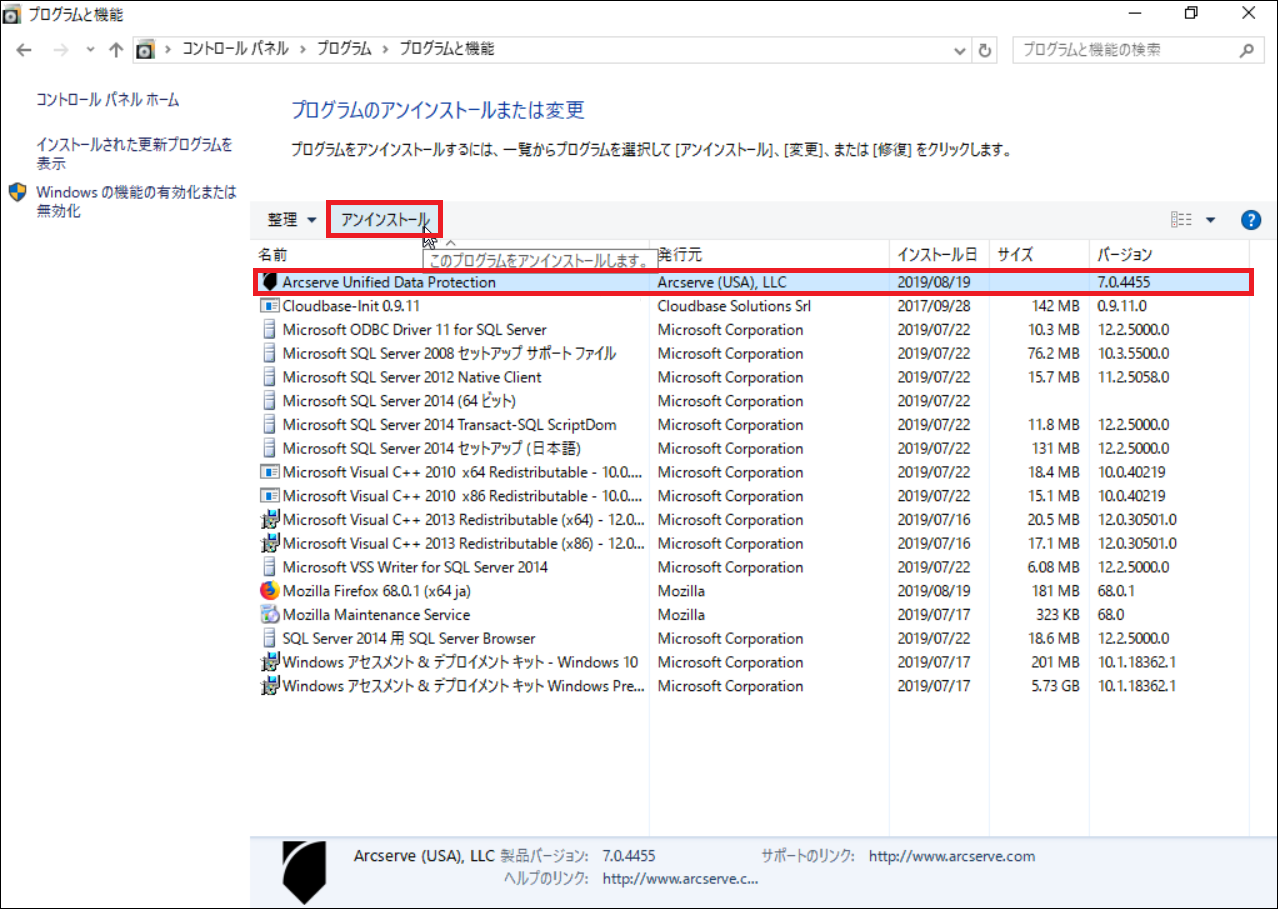Select SQL Server 2014 用 SQL Server Browser

tap(409, 638)
